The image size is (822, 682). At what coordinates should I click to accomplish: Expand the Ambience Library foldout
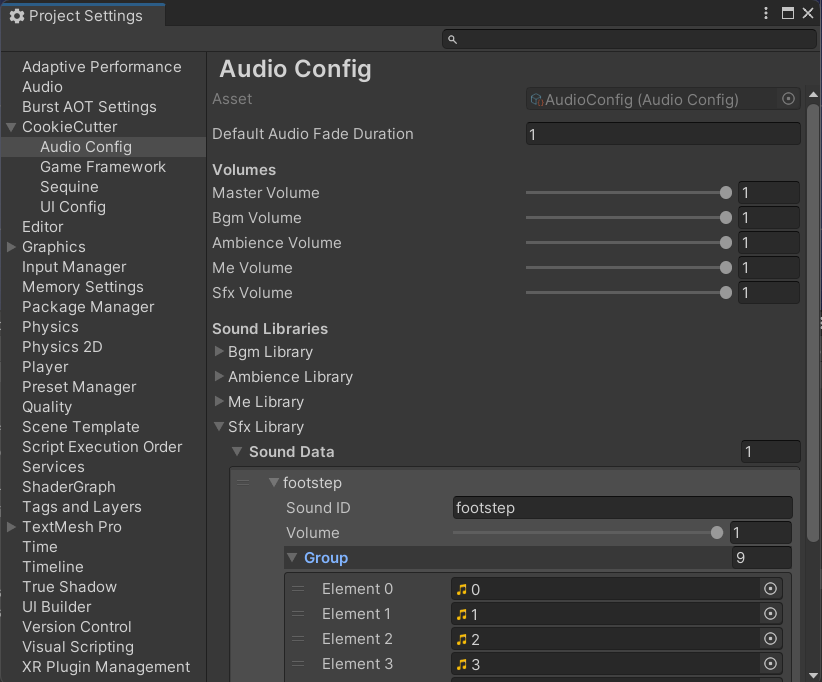tap(219, 376)
